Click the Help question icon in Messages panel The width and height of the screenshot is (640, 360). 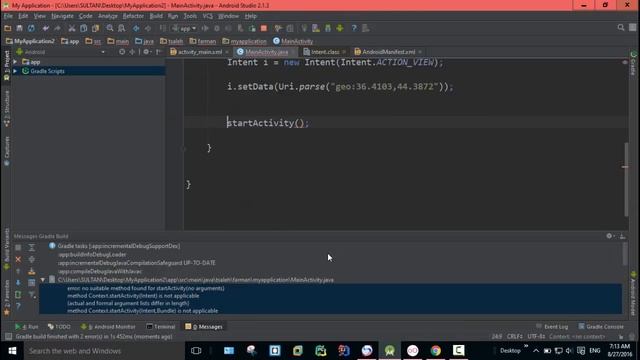18,306
